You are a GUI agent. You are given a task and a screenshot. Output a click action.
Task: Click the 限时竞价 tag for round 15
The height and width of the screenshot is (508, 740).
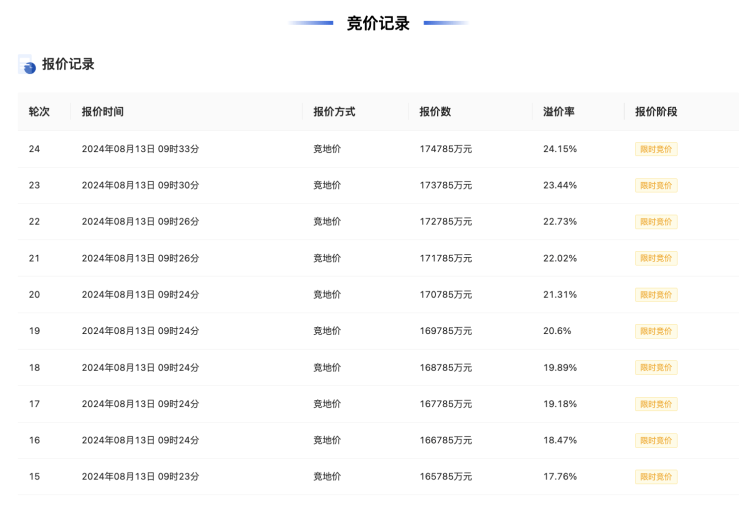point(656,477)
